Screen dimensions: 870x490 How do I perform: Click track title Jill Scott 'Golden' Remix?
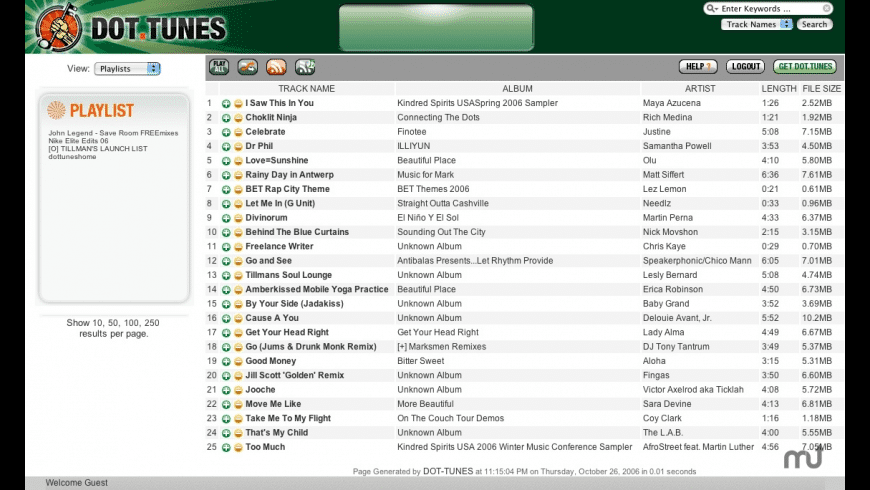(295, 376)
